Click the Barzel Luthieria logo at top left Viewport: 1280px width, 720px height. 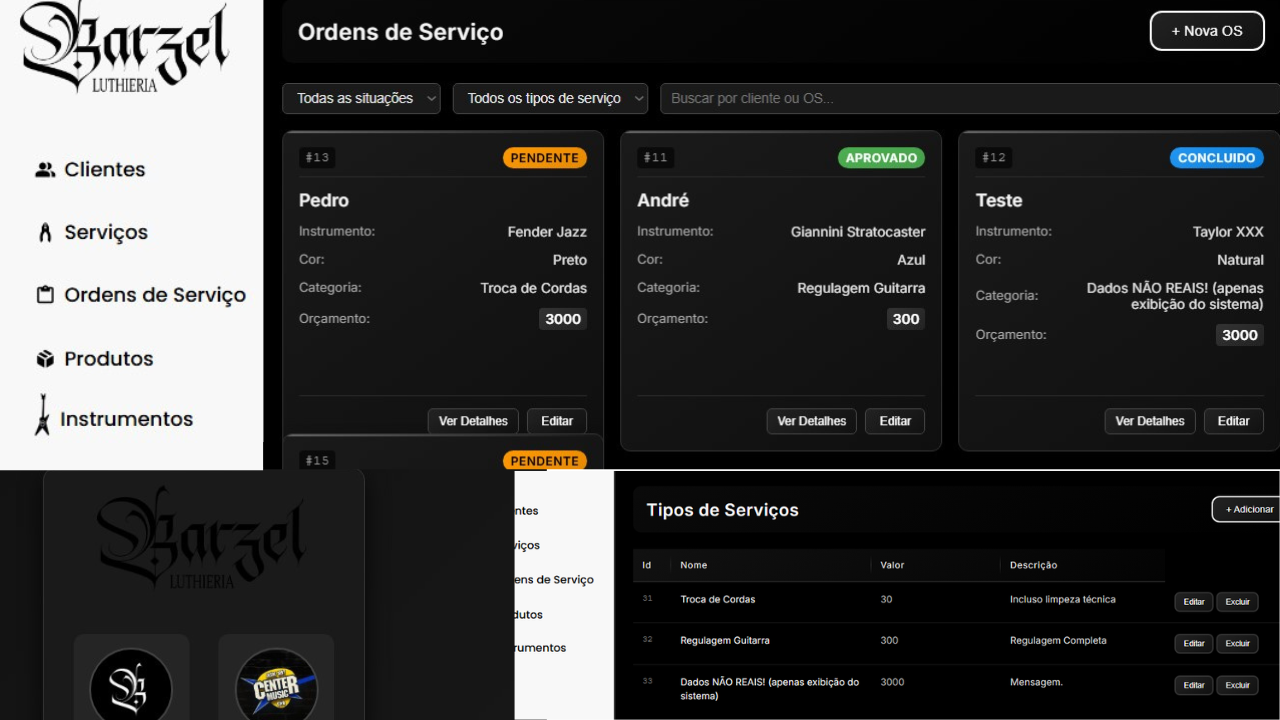point(125,47)
